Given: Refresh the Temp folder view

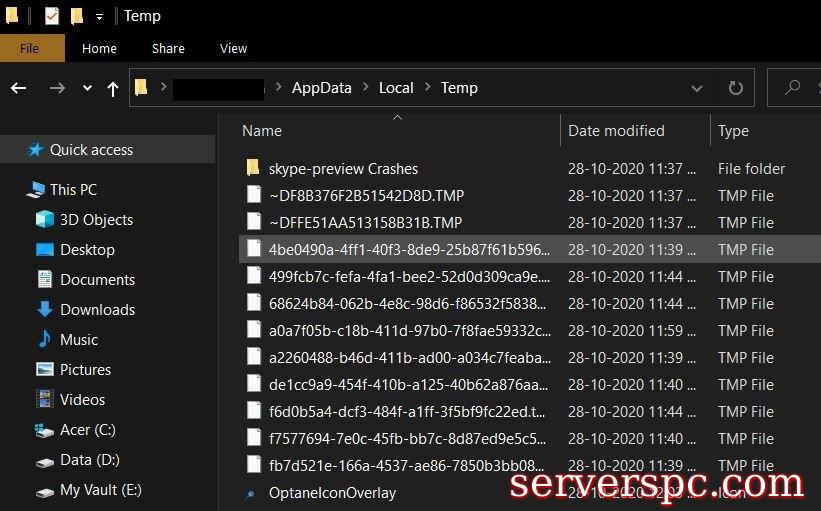Looking at the screenshot, I should 736,88.
